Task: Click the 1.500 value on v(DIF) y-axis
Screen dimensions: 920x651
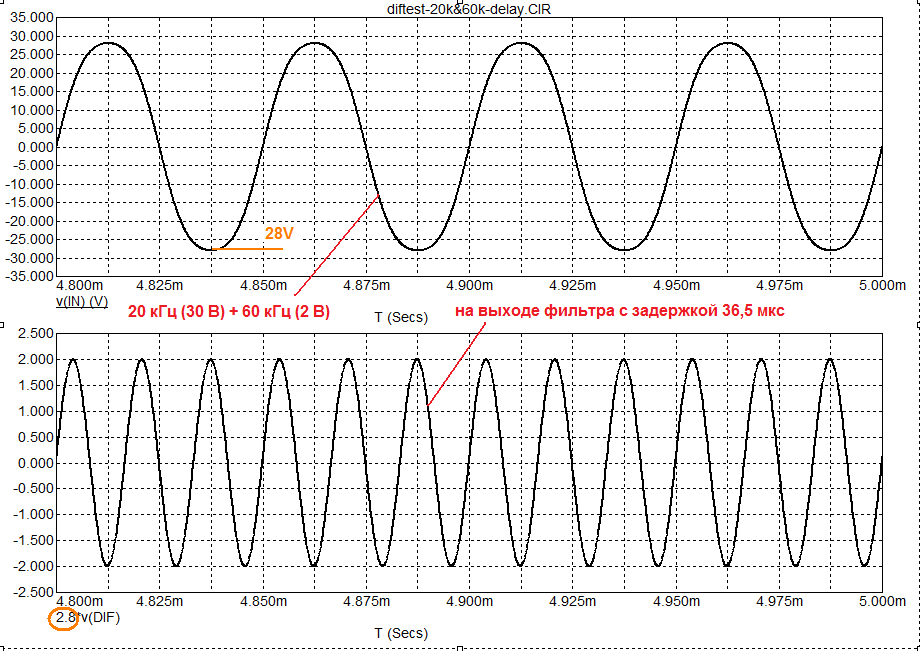Action: coord(34,385)
